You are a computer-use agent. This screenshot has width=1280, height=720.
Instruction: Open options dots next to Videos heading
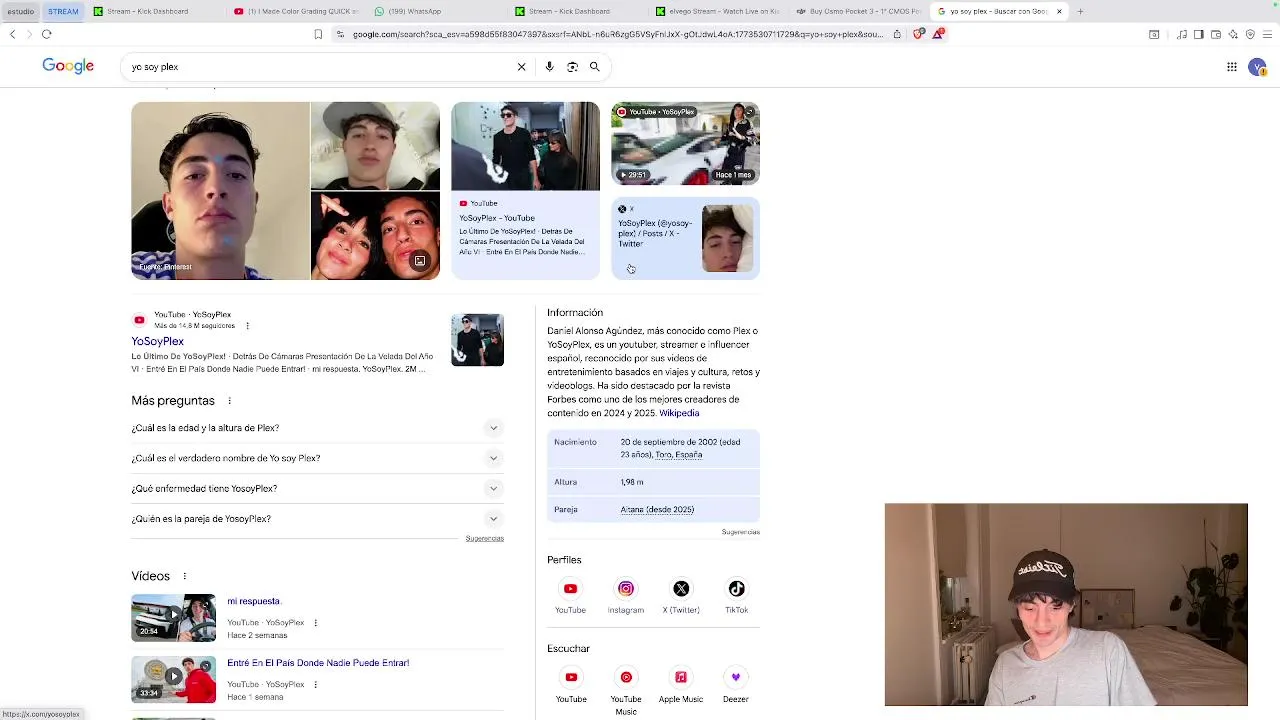coord(184,576)
